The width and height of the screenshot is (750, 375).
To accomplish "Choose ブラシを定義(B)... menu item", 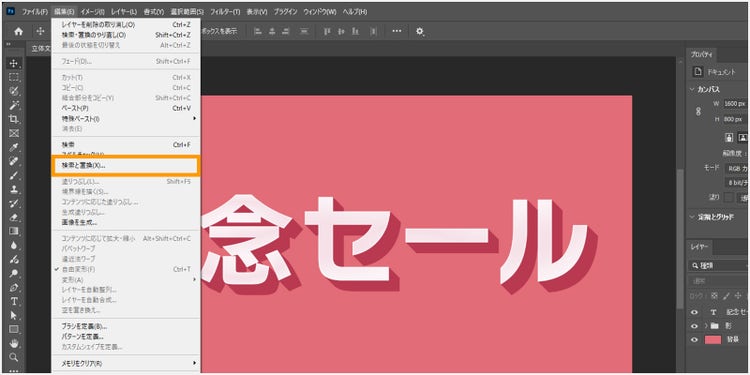I will point(126,326).
